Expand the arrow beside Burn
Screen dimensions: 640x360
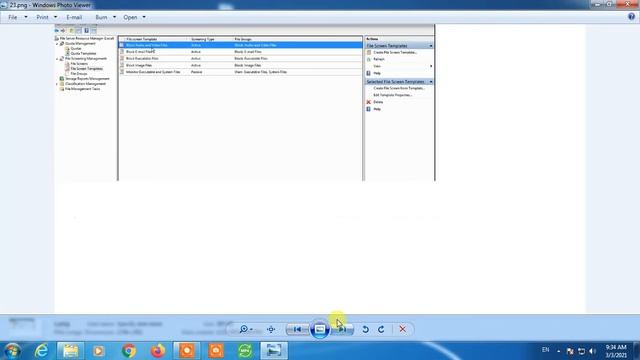pyautogui.click(x=114, y=17)
